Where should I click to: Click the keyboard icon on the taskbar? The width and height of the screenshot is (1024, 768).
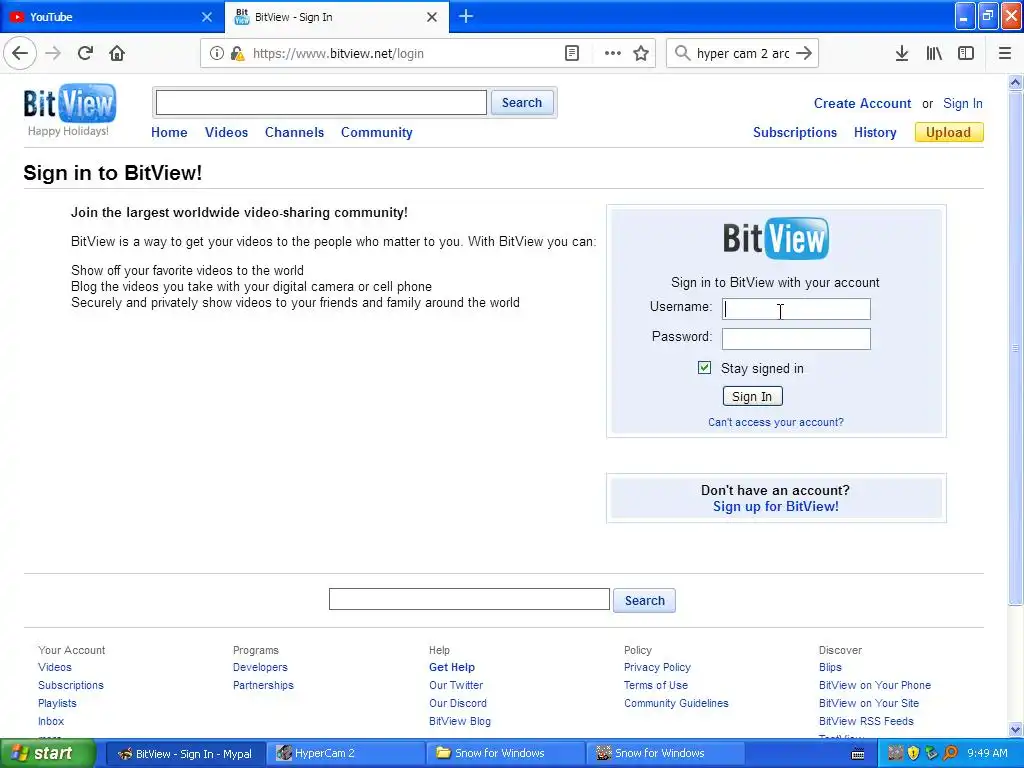(858, 754)
